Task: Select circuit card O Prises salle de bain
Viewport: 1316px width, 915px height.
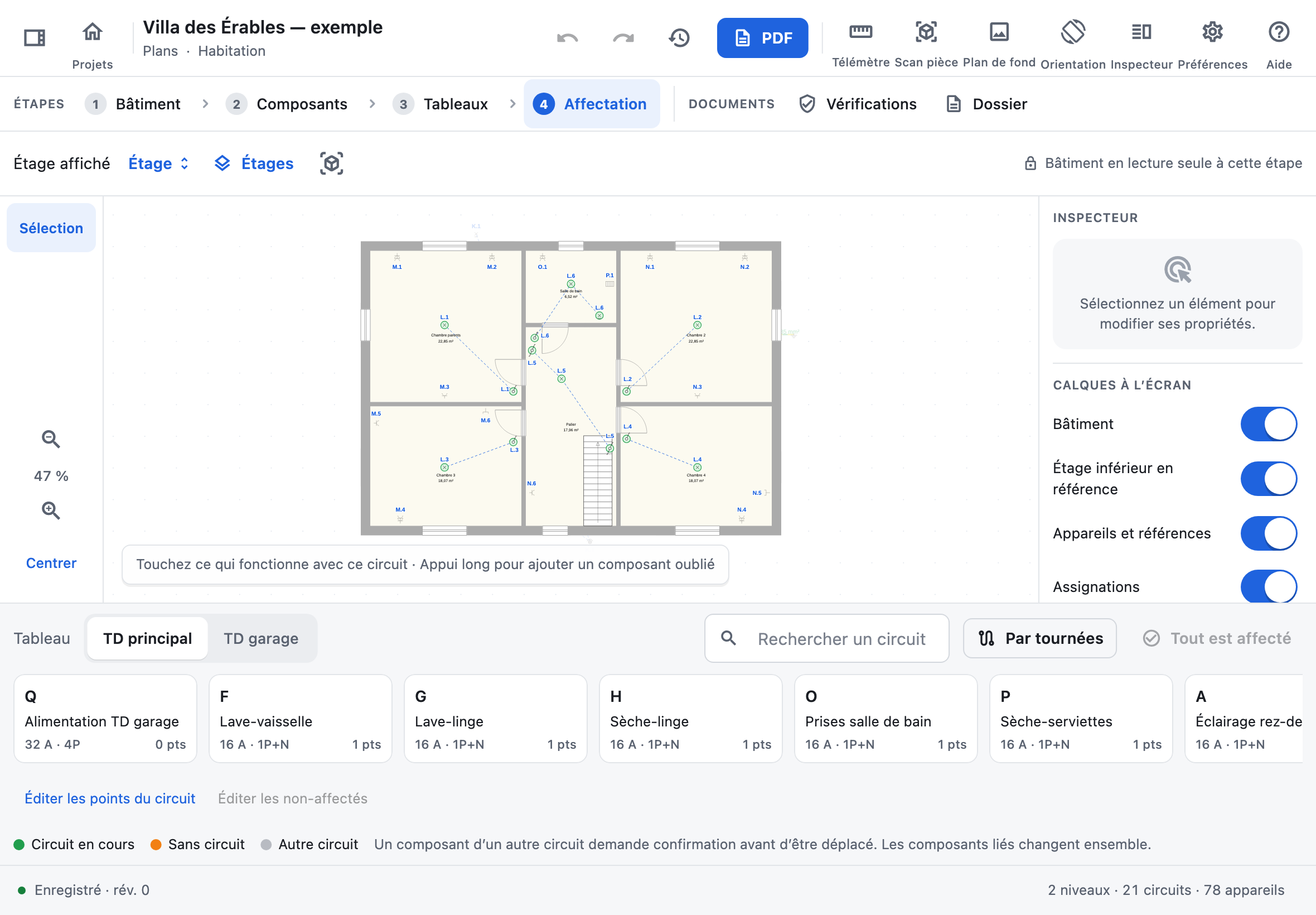Action: 886,719
